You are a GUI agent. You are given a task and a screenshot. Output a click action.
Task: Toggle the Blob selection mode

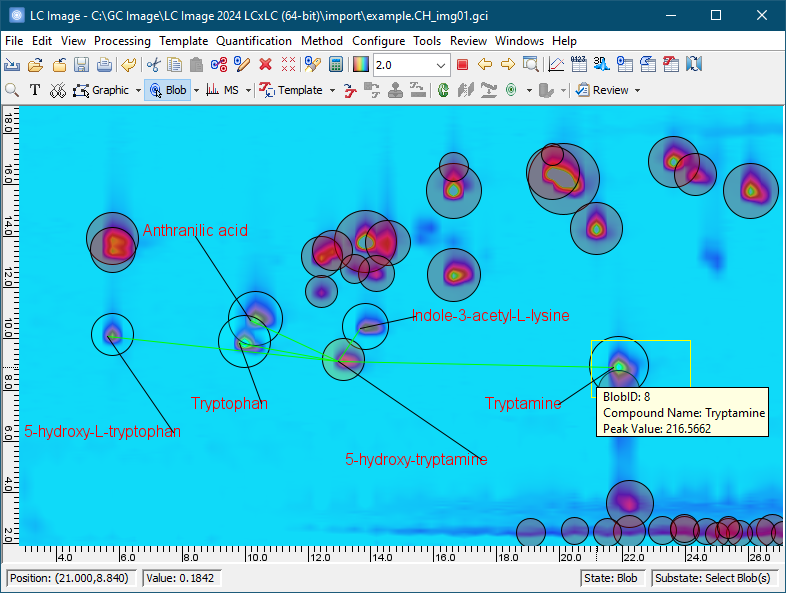[167, 90]
